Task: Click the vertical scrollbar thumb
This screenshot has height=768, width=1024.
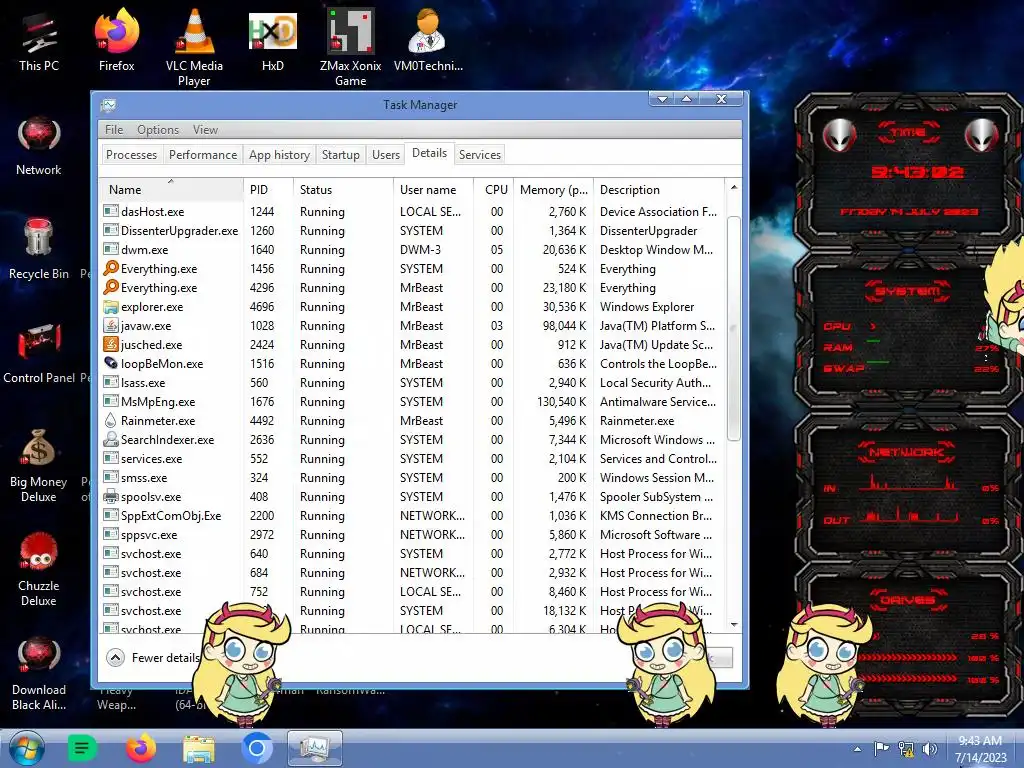Action: pos(733,328)
